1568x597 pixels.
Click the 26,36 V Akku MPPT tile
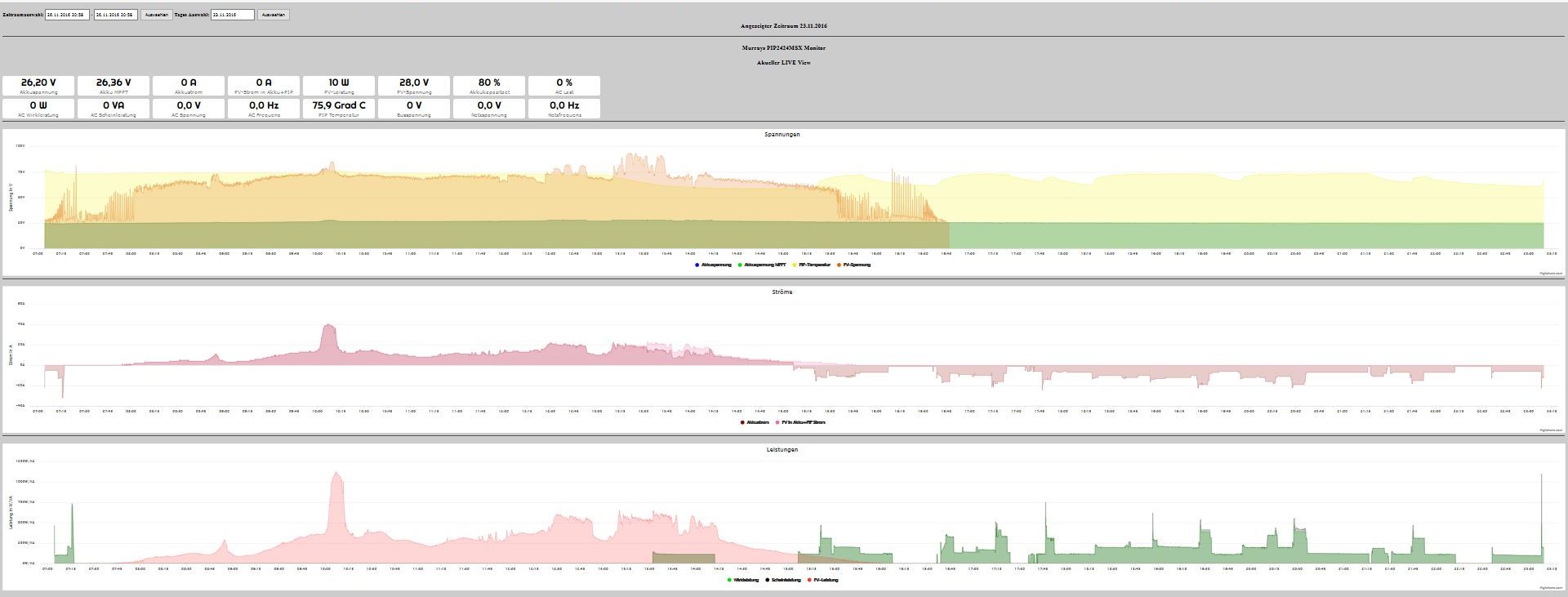point(114,86)
